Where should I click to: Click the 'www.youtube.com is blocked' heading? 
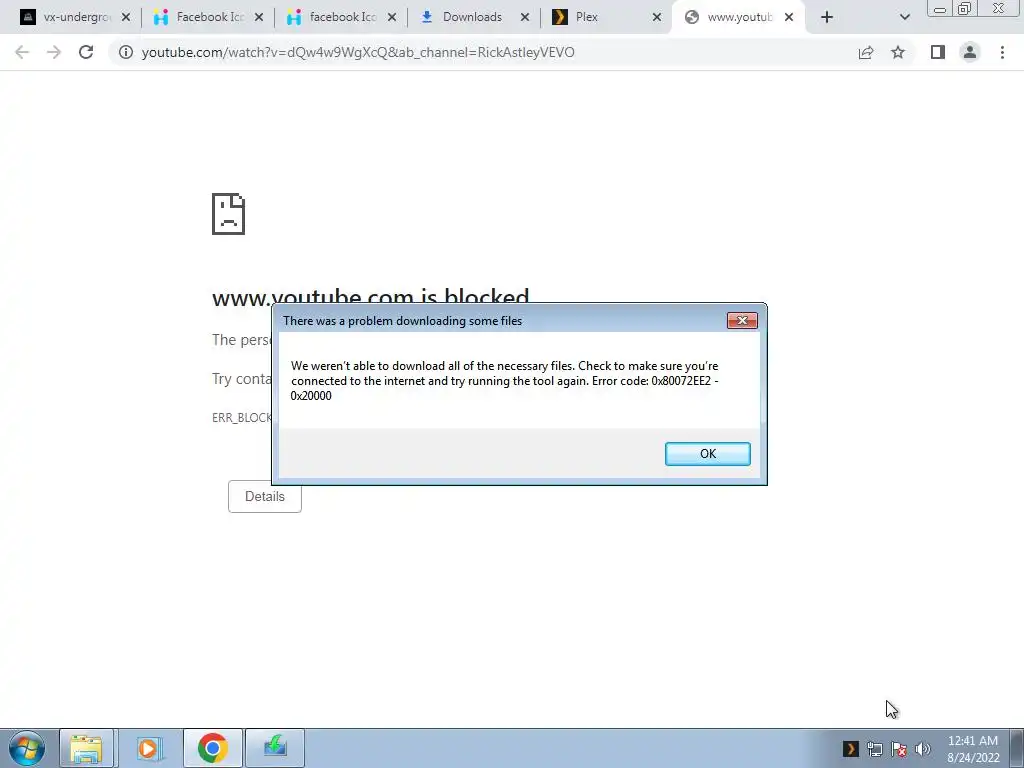click(x=370, y=298)
